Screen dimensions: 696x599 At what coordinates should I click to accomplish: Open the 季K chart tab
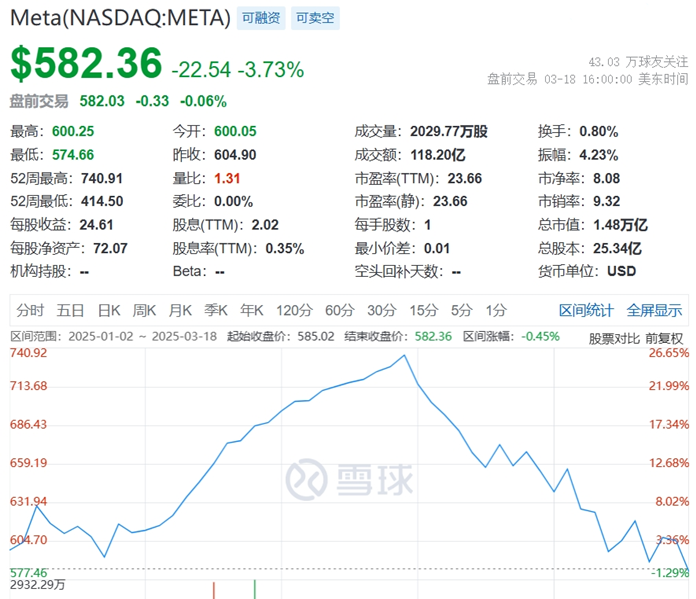coord(216,310)
